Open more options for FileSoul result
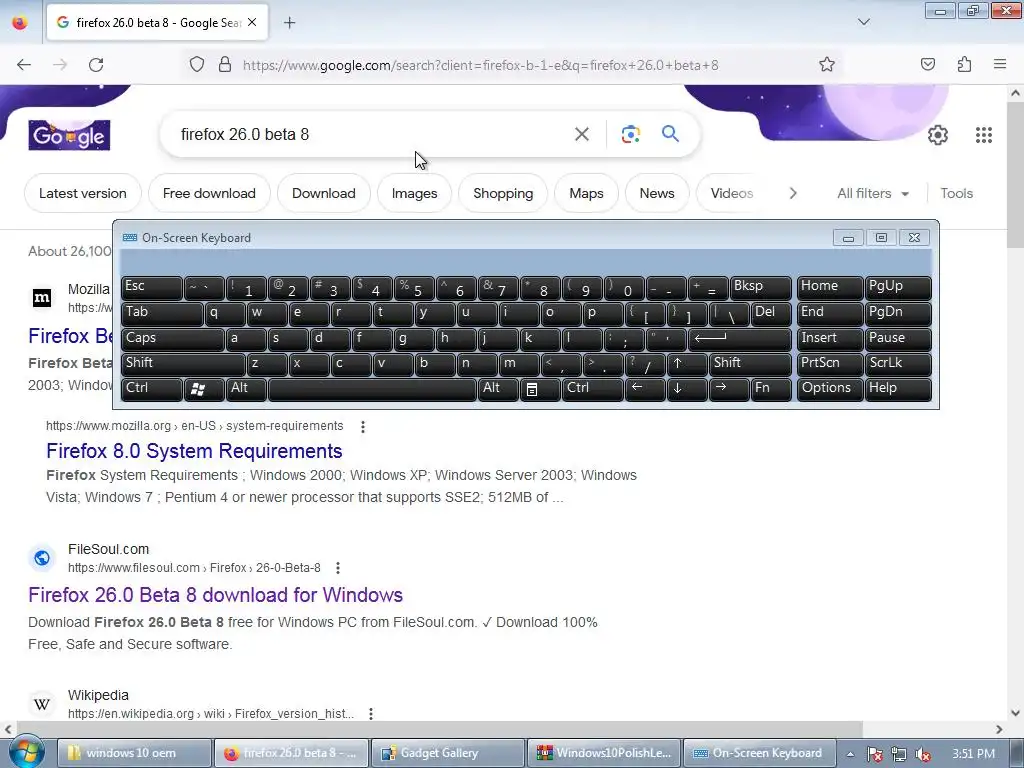 (338, 568)
